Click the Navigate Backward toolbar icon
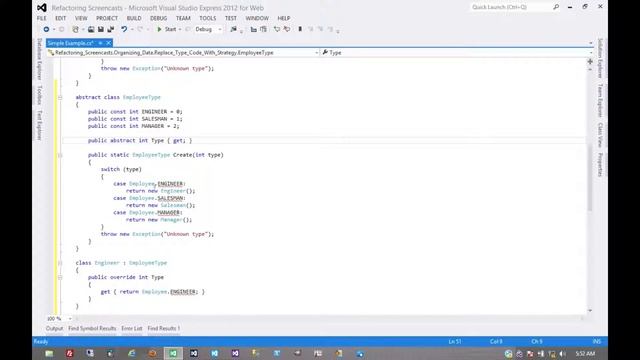 pos(46,29)
